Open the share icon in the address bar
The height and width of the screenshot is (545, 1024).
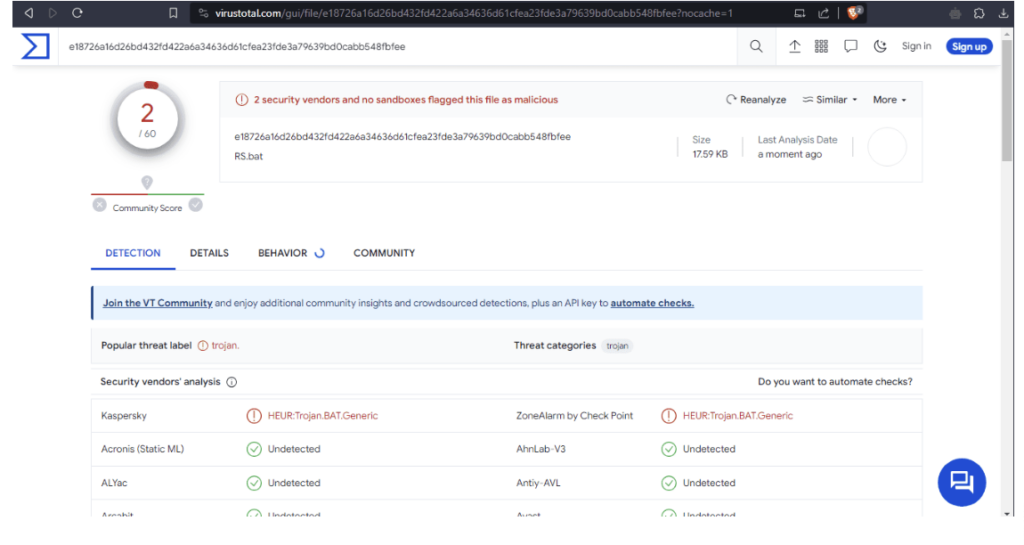click(824, 13)
